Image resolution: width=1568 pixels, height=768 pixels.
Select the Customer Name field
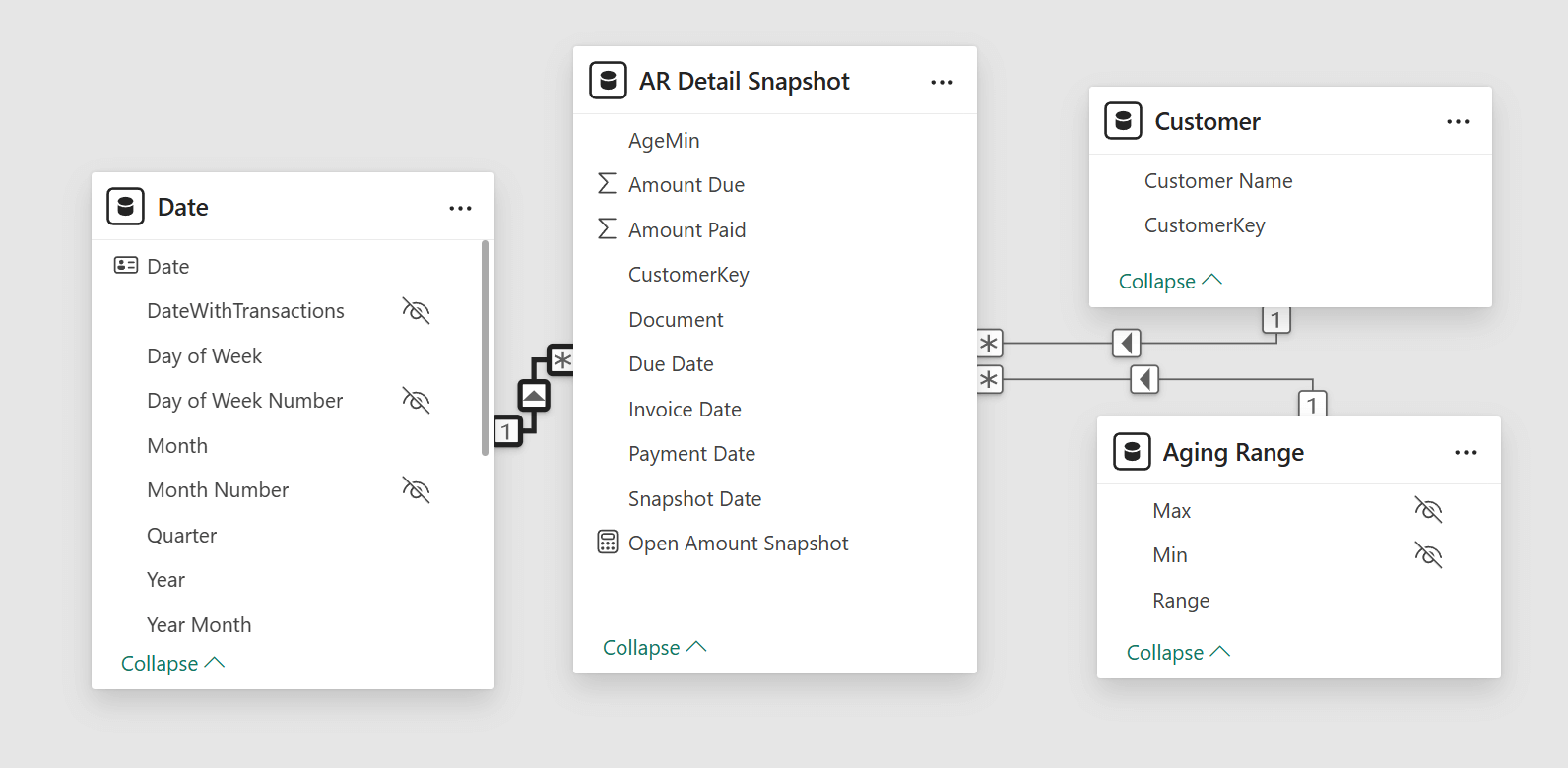click(x=1218, y=181)
